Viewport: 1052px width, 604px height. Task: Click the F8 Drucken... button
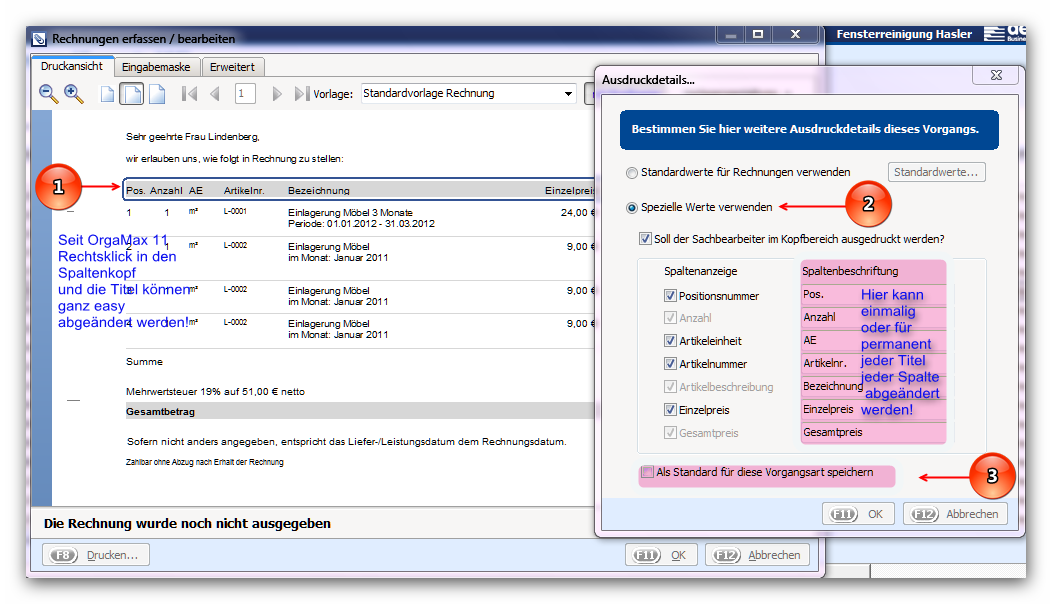pyautogui.click(x=96, y=555)
